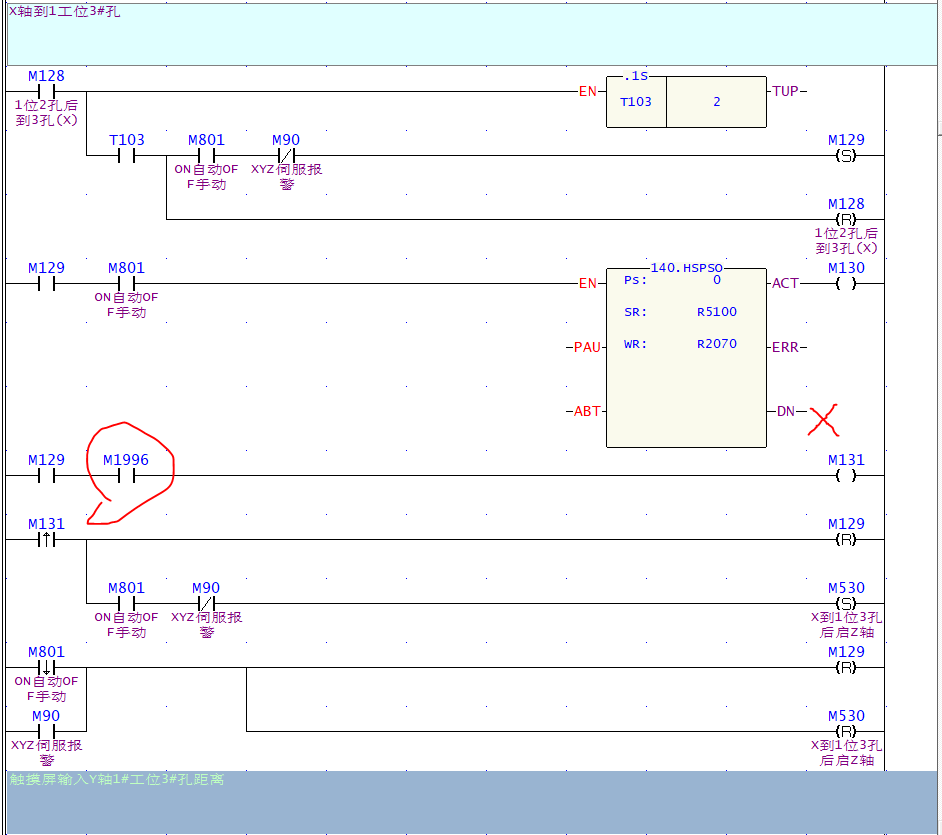
Task: Select the SR R5100 operand
Action: 716,312
